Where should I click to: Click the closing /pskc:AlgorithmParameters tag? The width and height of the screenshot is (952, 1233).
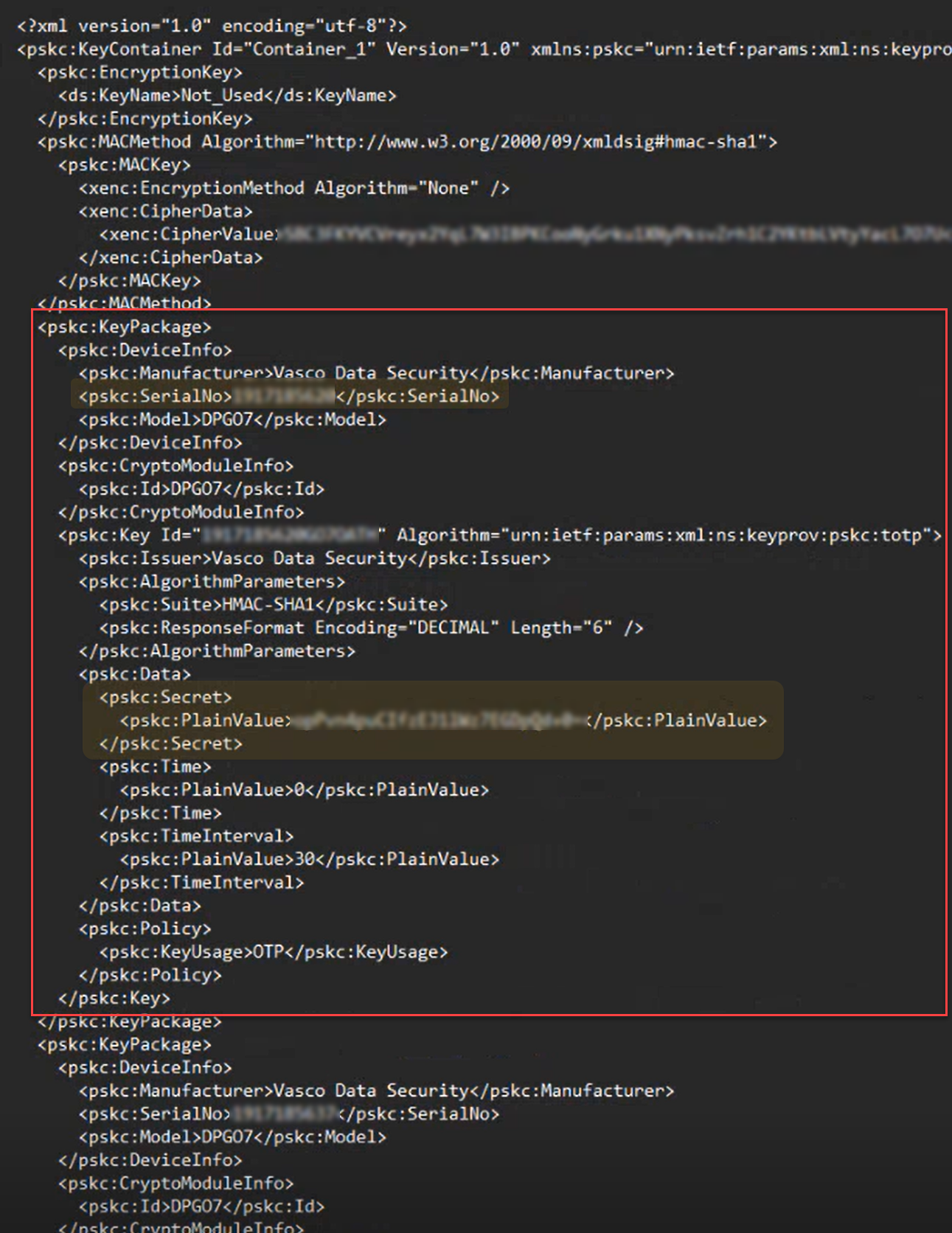pyautogui.click(x=217, y=651)
